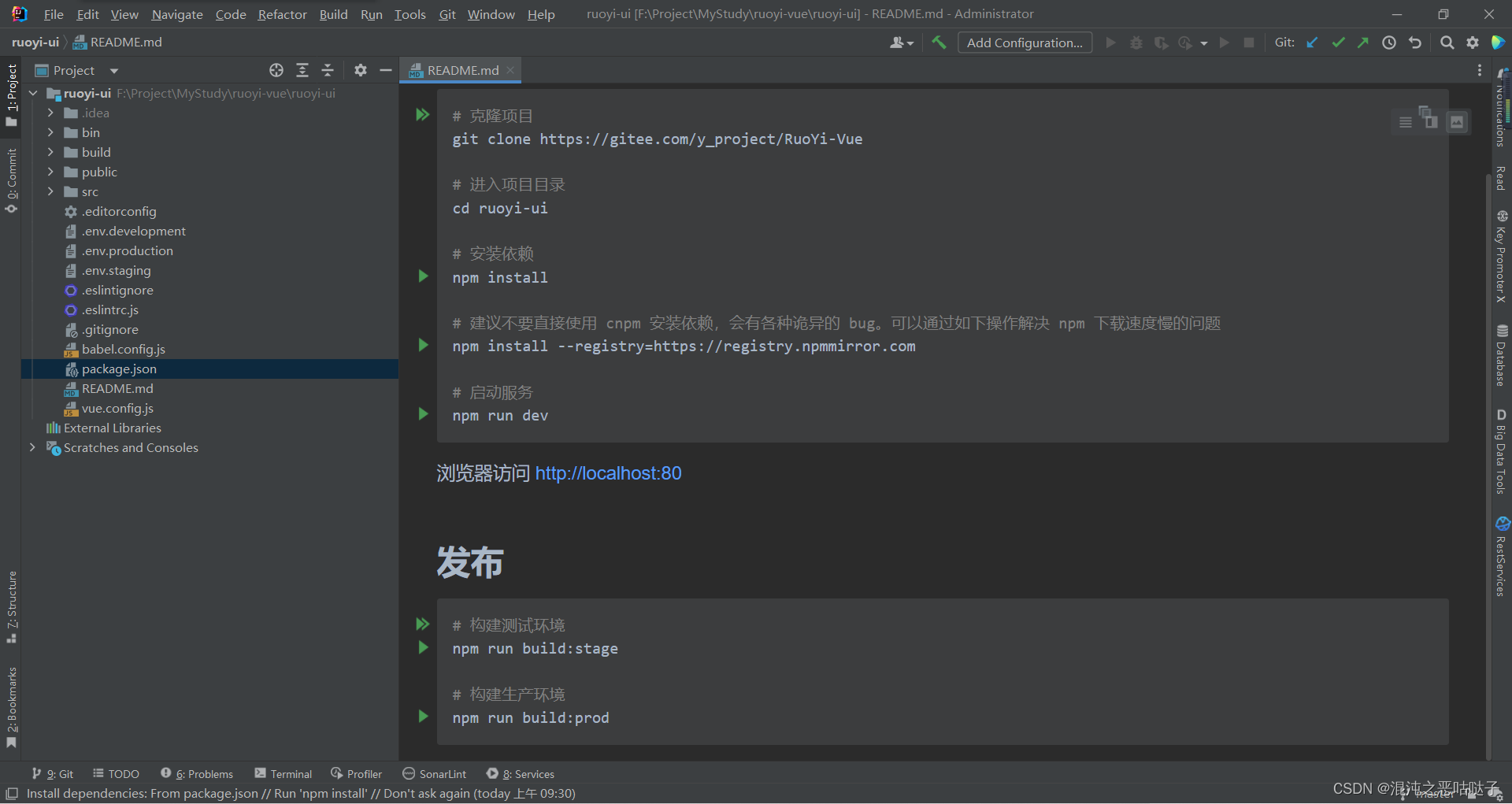Close the README.md tab

pos(510,70)
